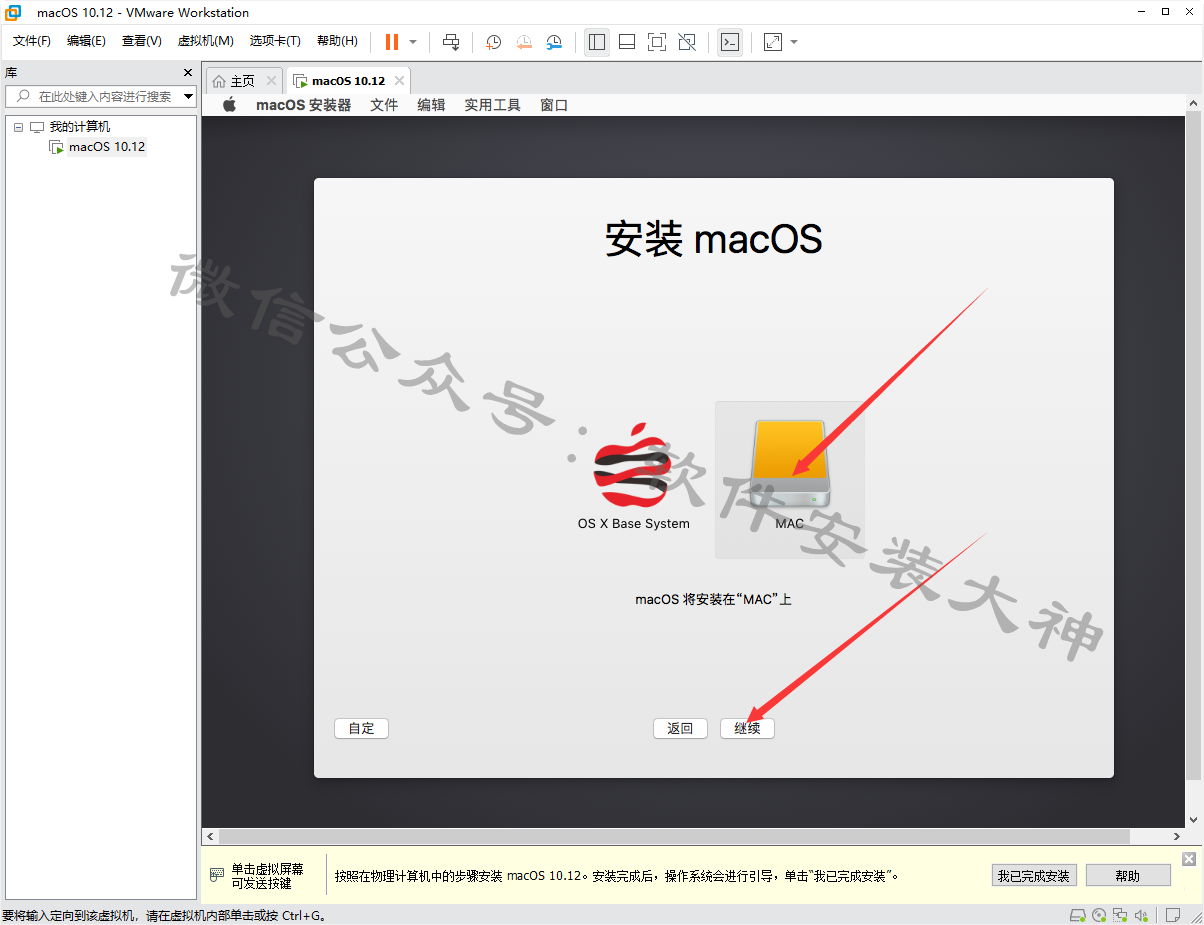The width and height of the screenshot is (1204, 925).
Task: Click the library search input field
Action: (x=100, y=96)
